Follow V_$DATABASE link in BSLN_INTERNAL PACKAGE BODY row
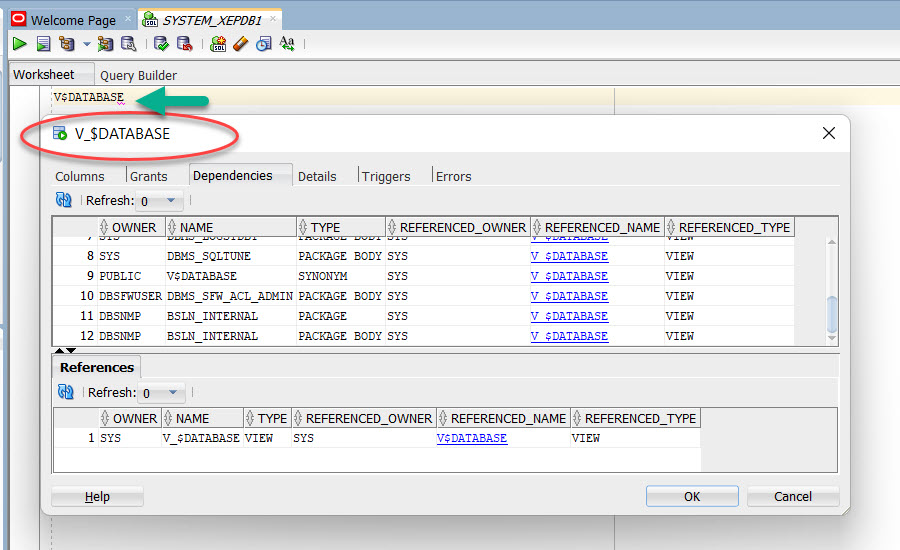 pyautogui.click(x=569, y=336)
